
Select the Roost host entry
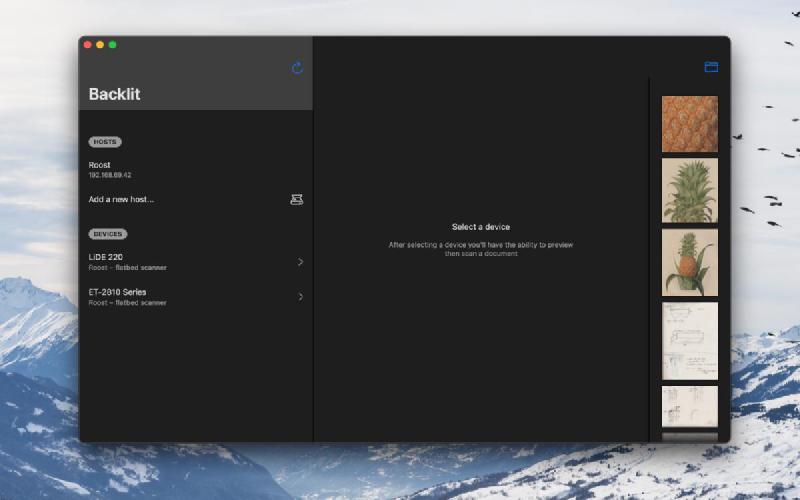tap(100, 165)
